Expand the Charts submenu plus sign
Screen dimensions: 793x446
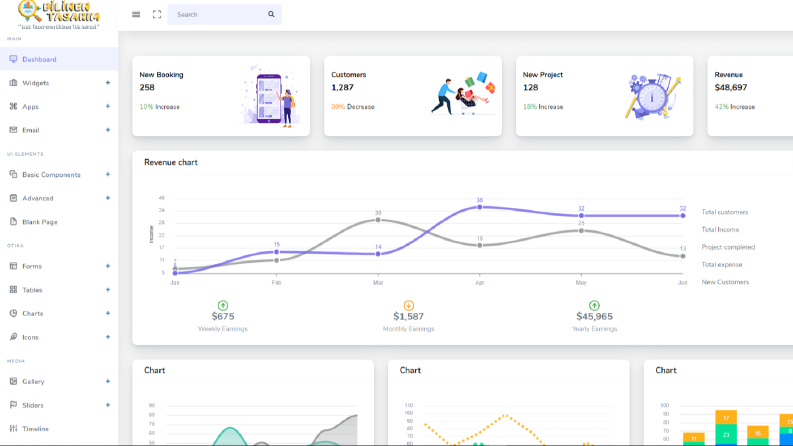[x=108, y=314]
